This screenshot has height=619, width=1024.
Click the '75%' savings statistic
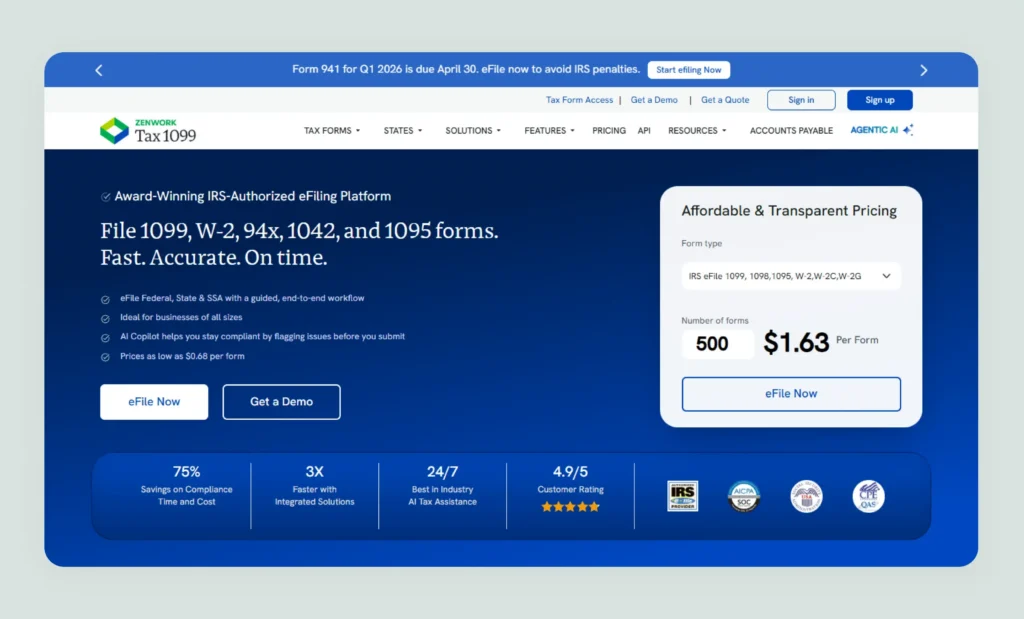coord(187,471)
